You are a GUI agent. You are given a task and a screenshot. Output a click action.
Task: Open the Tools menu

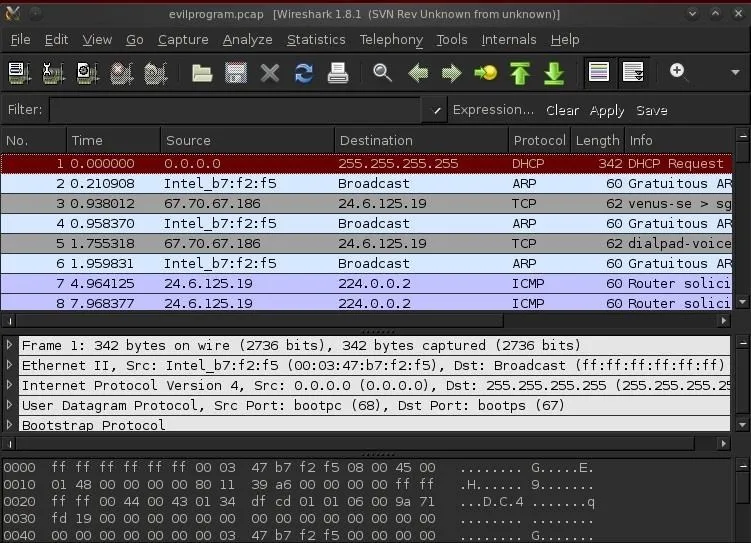(452, 40)
